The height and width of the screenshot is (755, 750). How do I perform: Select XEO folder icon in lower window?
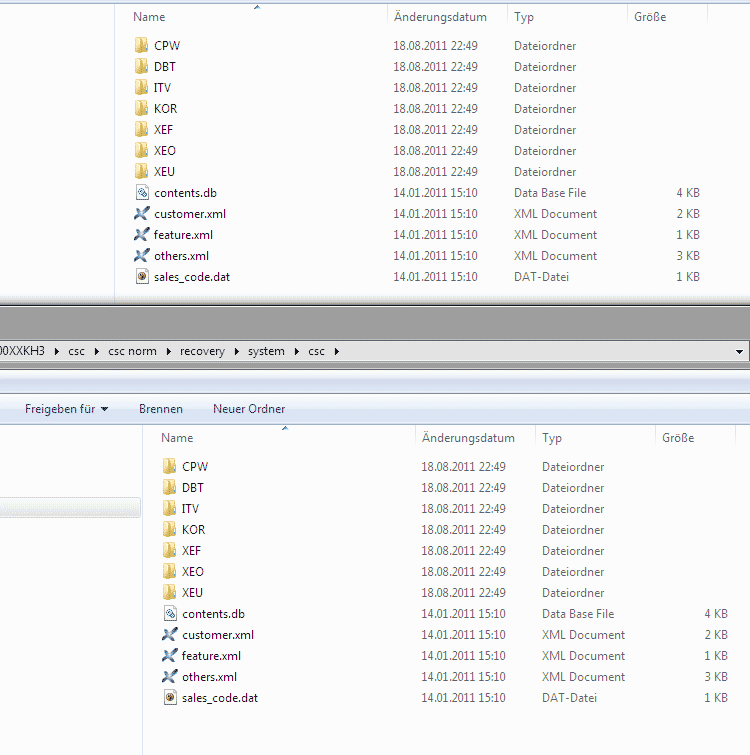click(x=169, y=572)
